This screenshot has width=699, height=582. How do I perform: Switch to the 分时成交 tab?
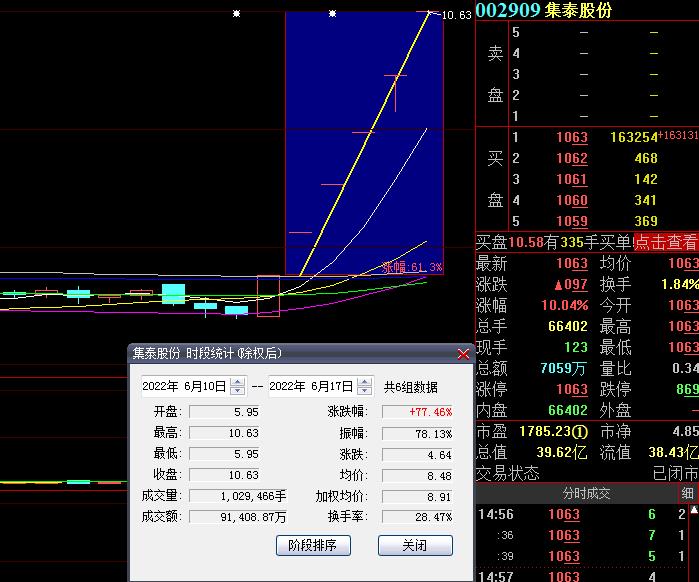coord(586,493)
